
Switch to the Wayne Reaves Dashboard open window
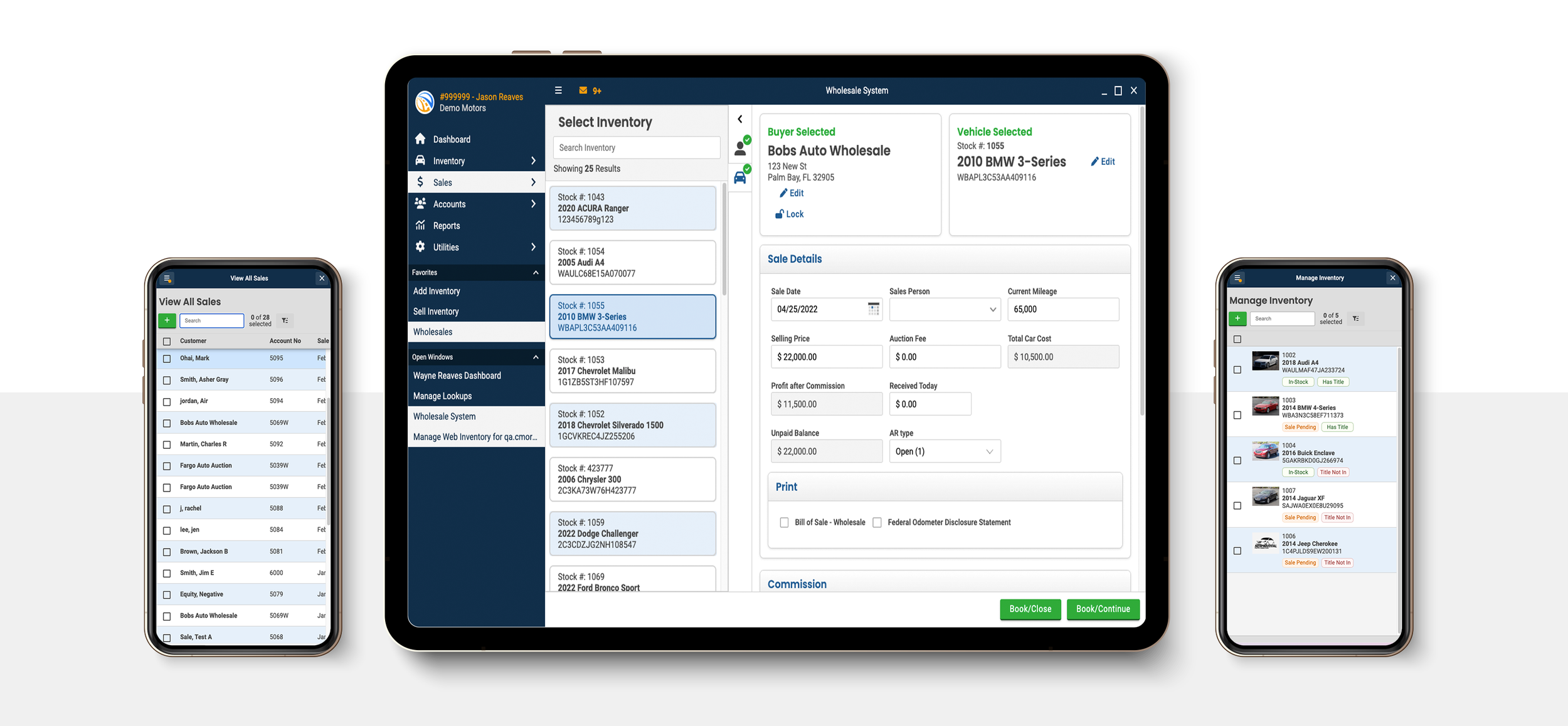click(457, 375)
